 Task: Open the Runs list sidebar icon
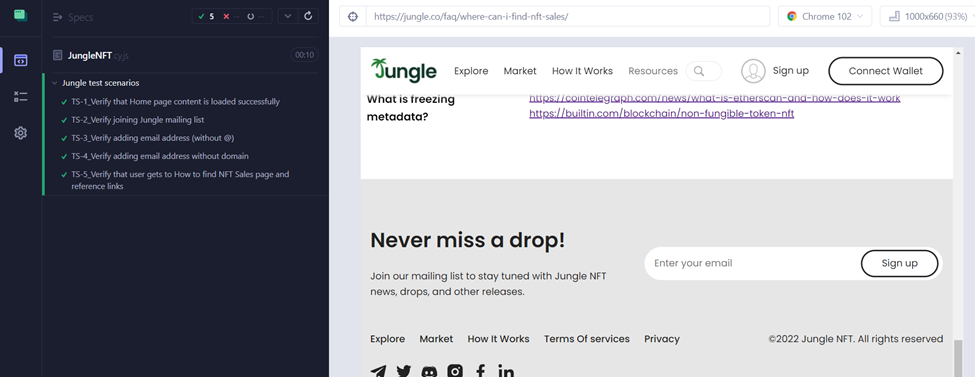tap(21, 96)
